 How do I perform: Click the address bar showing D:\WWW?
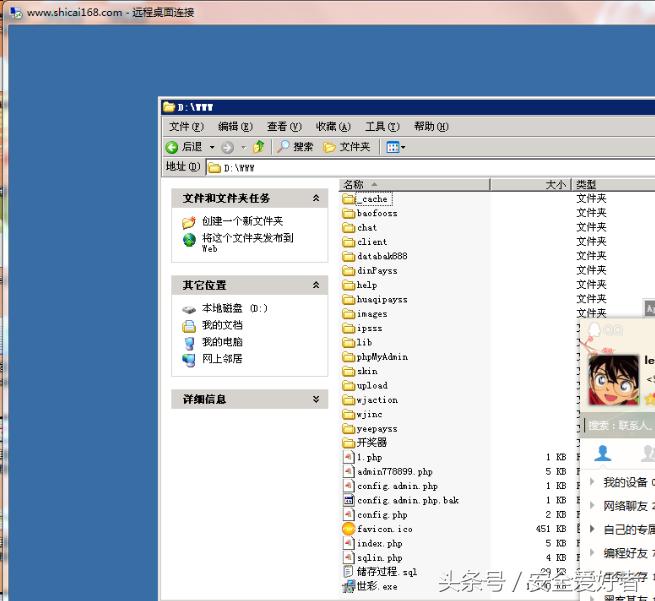pyautogui.click(x=430, y=168)
